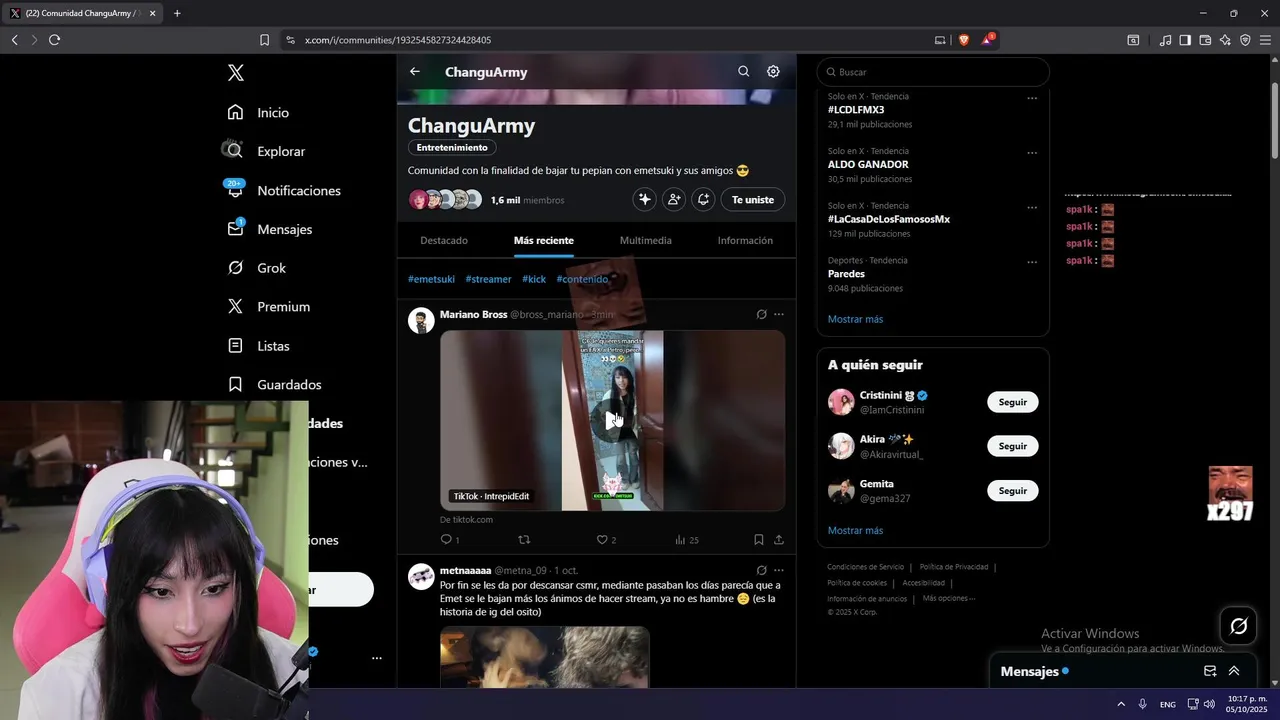1280x720 pixels.
Task: Open Guardados in the sidebar
Action: coord(275,384)
